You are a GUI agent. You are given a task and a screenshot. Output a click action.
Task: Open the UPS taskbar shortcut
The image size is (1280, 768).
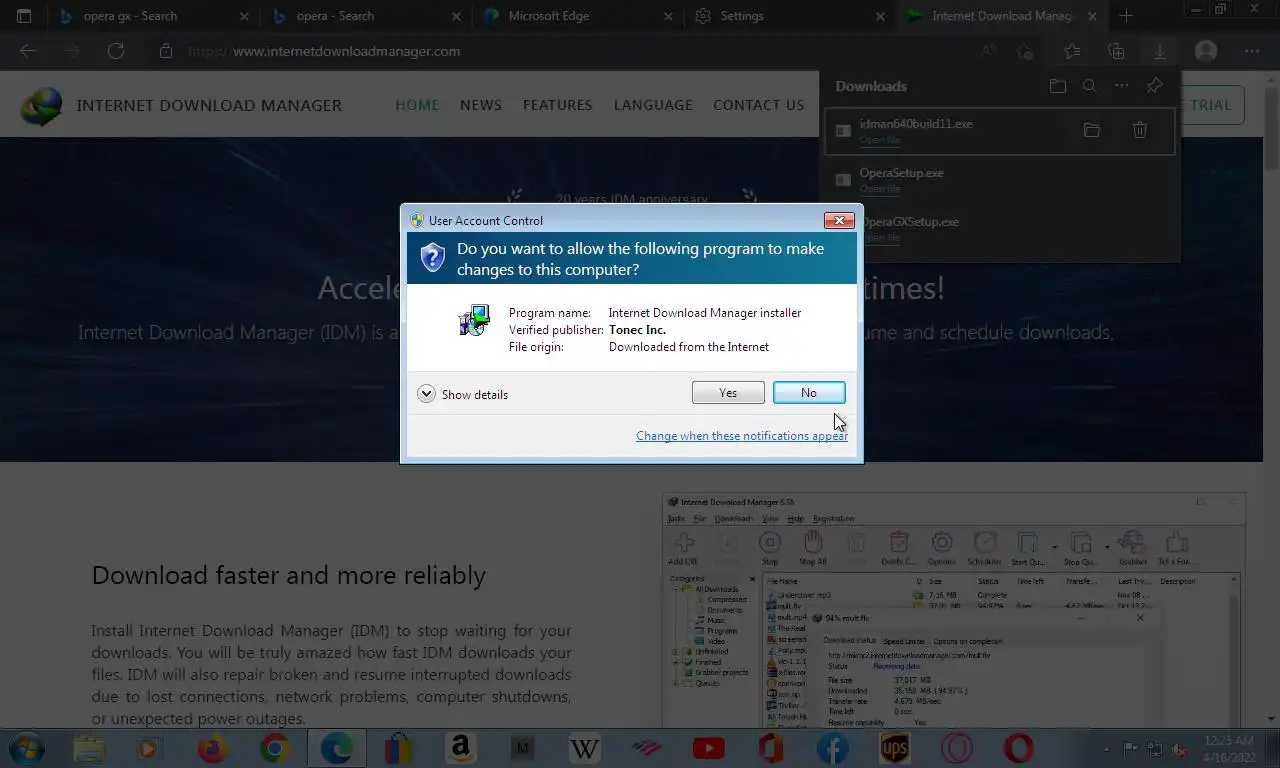(x=894, y=748)
